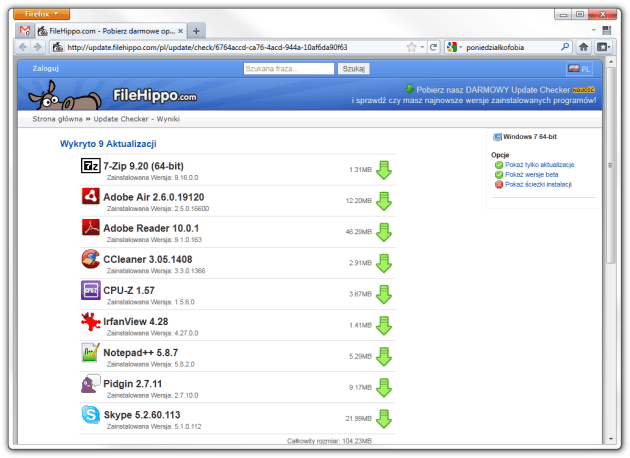Click the Adobe Reader program icon
This screenshot has height=458, width=630.
coord(90,227)
